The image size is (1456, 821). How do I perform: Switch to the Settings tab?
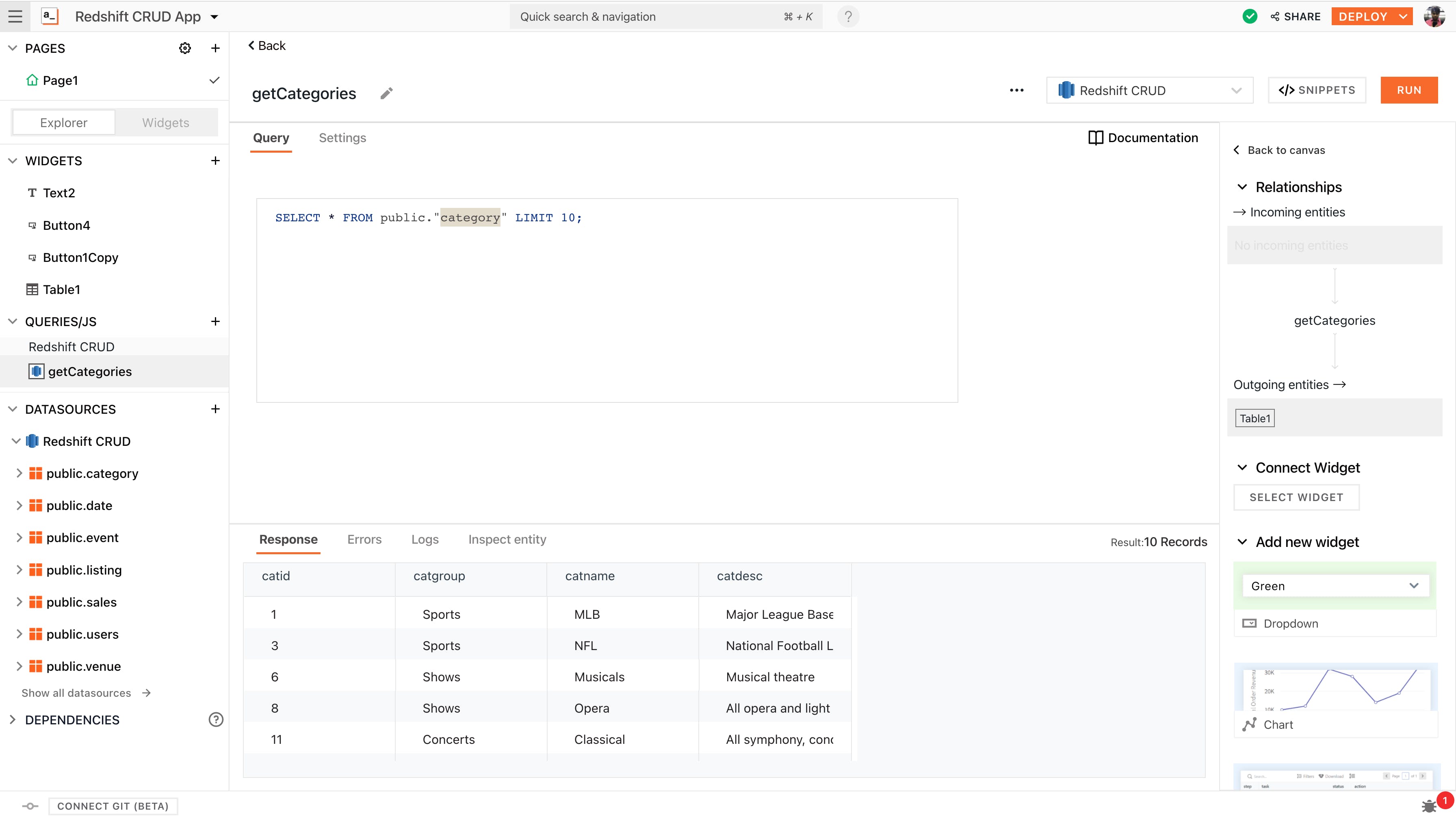click(342, 138)
